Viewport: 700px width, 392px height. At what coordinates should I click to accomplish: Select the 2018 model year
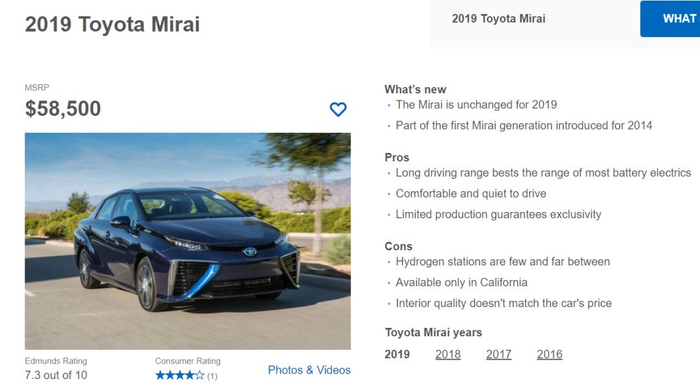pyautogui.click(x=448, y=354)
